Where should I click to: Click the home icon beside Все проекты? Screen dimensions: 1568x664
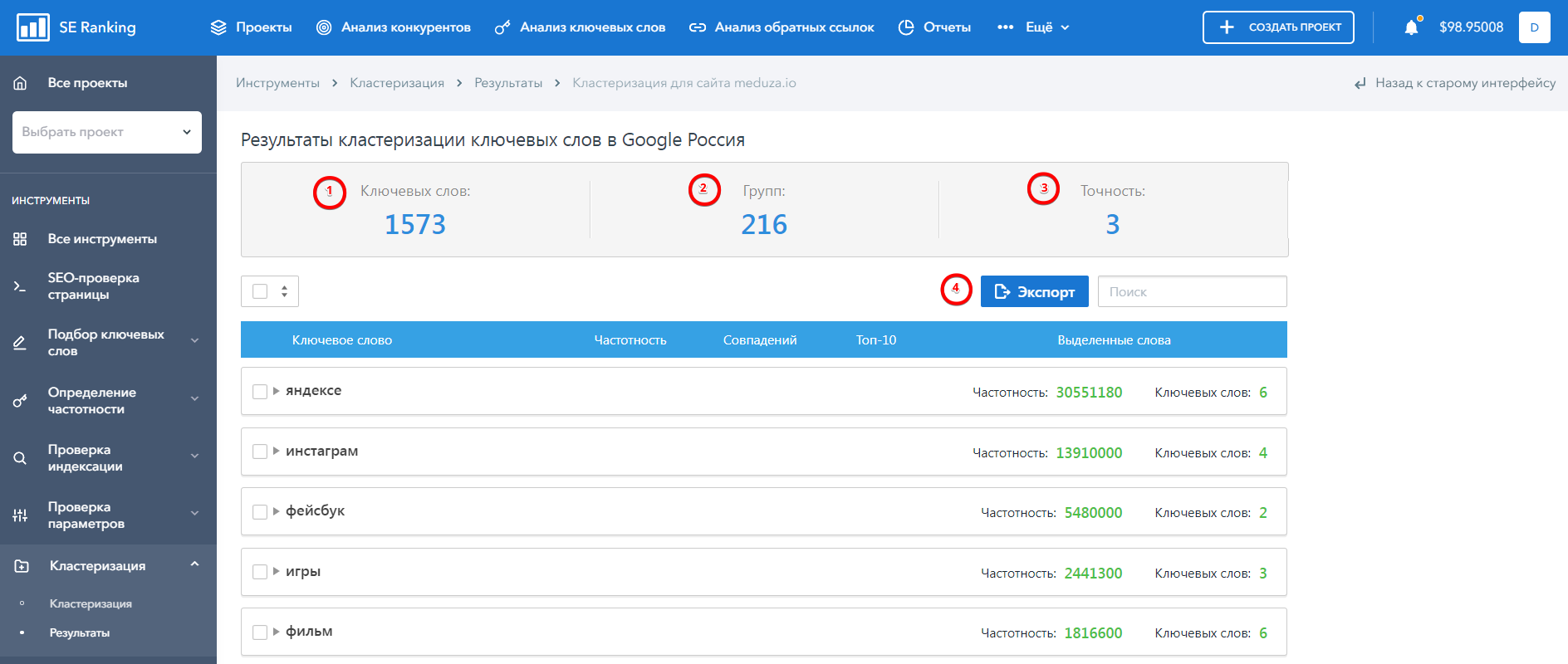[21, 83]
